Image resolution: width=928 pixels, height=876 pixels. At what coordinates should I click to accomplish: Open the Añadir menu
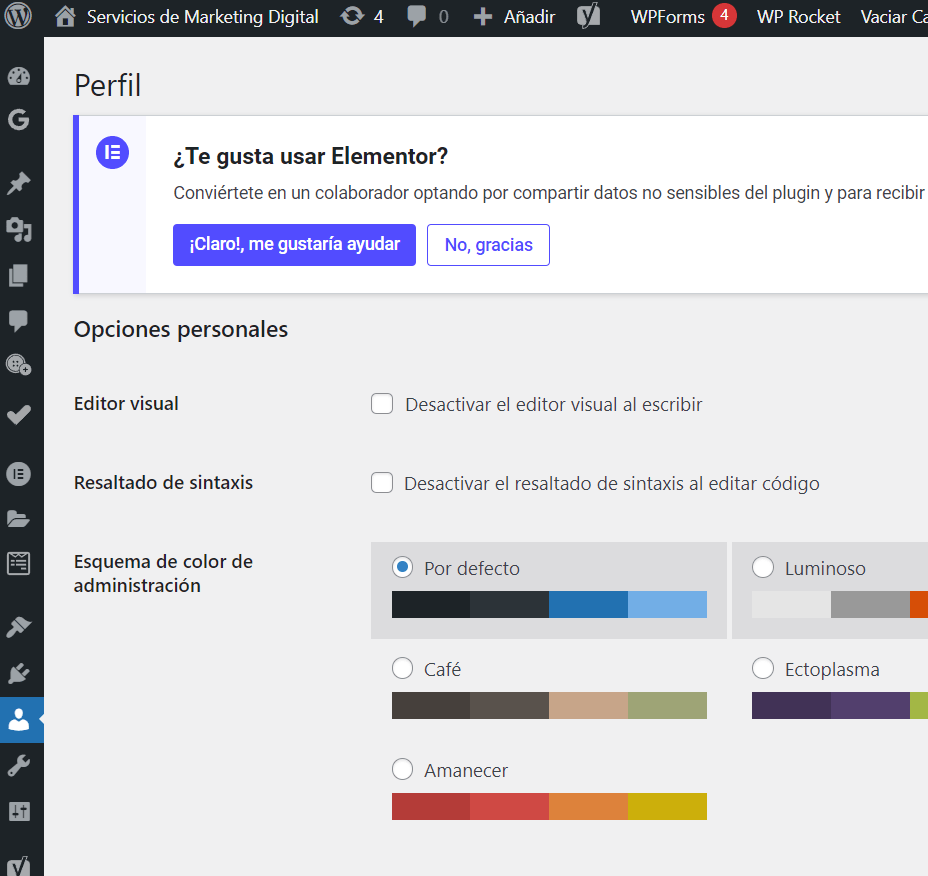point(529,17)
